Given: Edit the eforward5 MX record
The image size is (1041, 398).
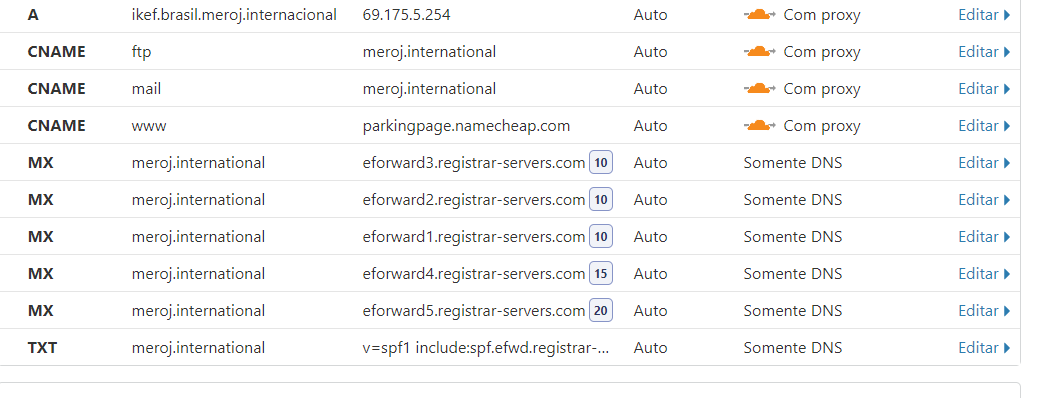Looking at the screenshot, I should pos(984,310).
